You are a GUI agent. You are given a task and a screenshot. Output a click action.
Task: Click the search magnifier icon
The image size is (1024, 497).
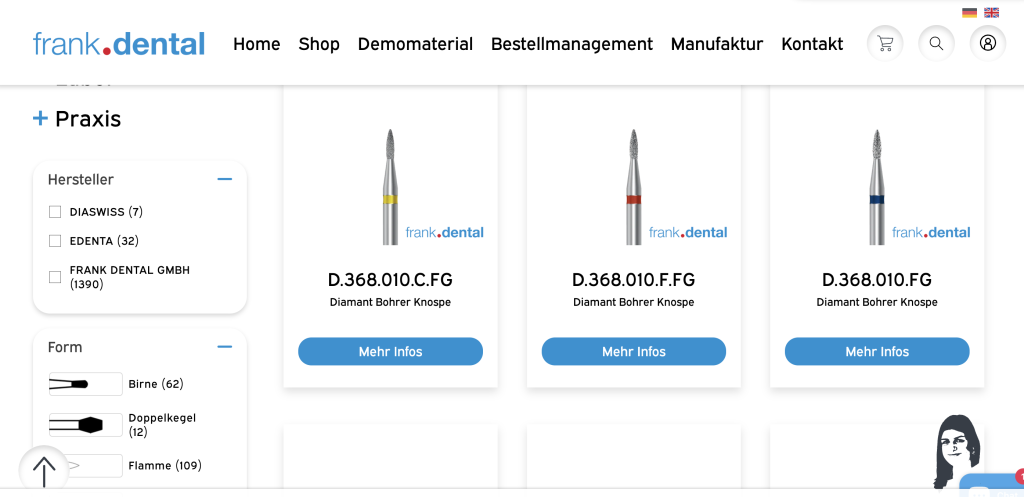tap(936, 44)
